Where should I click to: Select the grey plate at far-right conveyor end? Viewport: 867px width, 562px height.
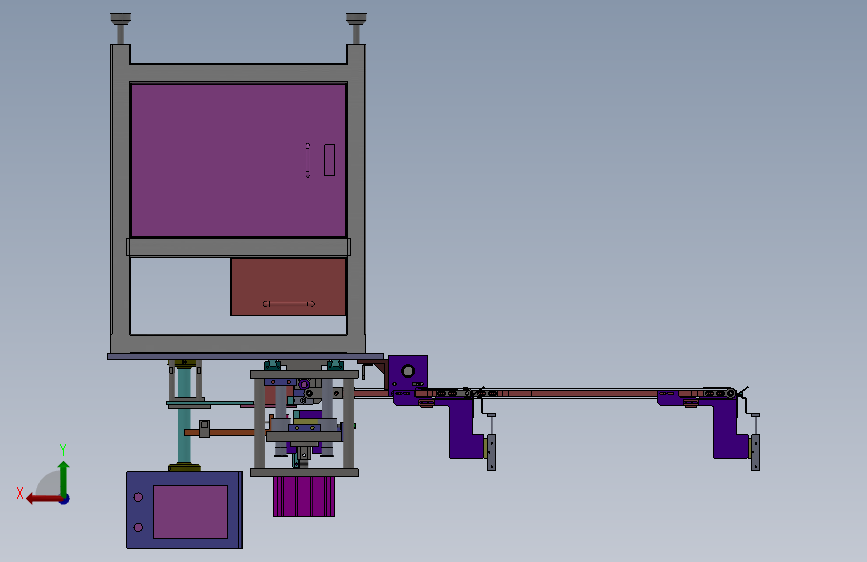755,452
